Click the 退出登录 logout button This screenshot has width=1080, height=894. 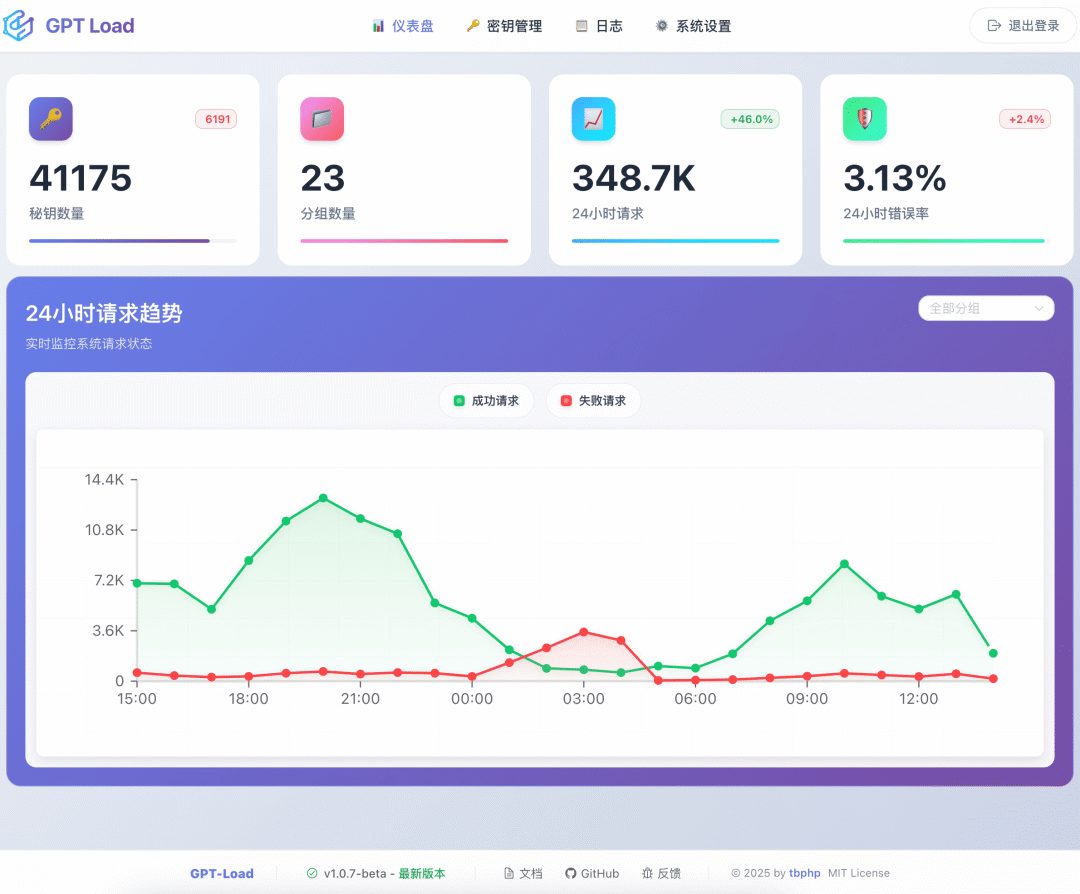pos(1022,26)
